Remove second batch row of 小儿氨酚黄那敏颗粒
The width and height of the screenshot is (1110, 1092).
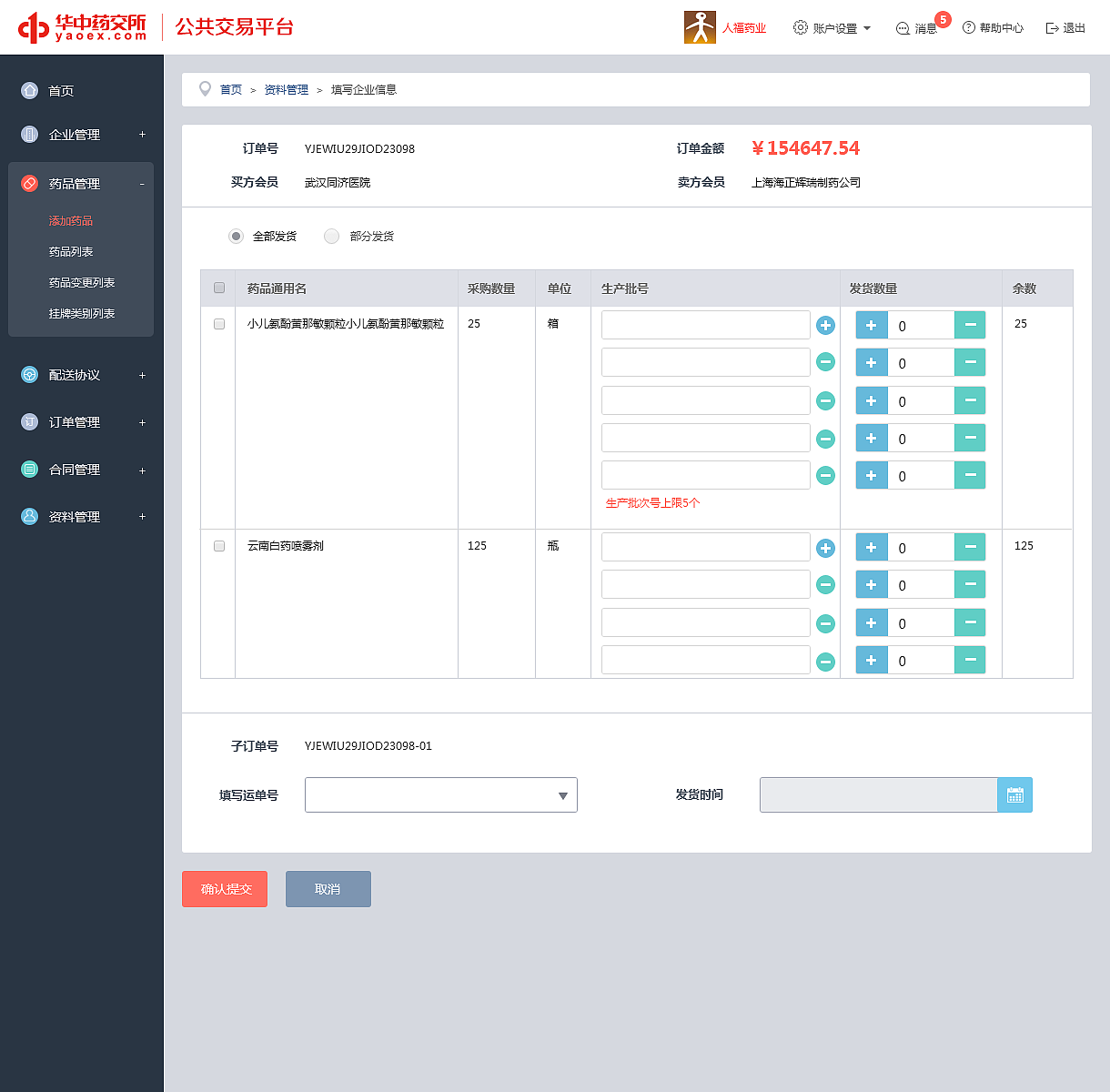tap(825, 362)
